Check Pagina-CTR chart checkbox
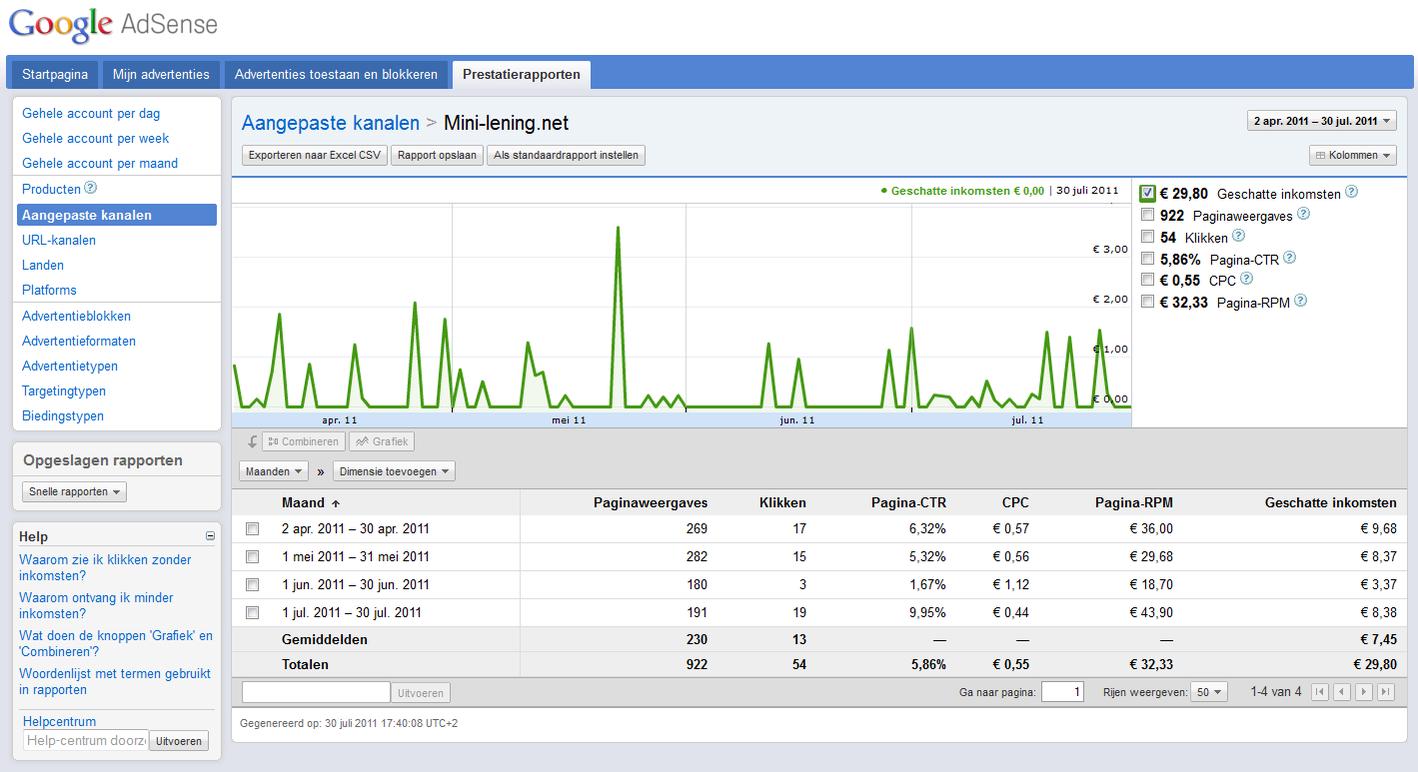1418x772 pixels. [1148, 259]
